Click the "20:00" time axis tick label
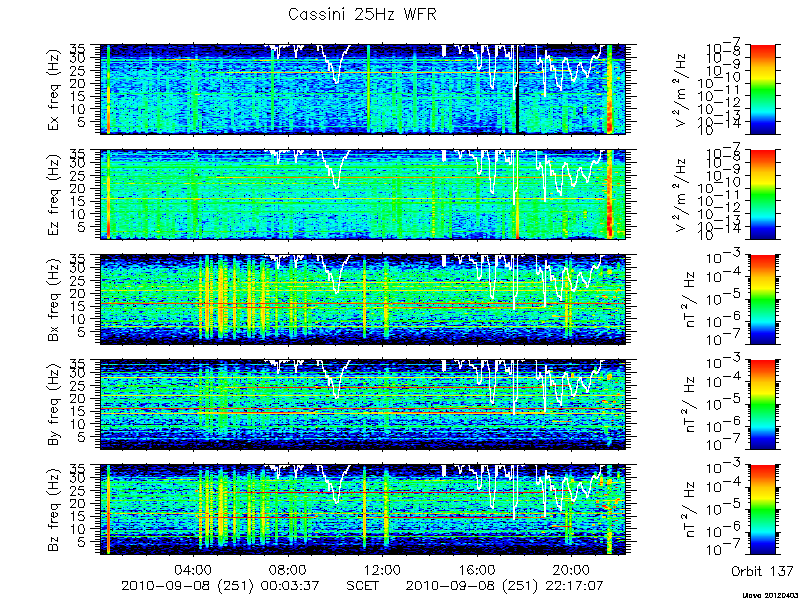The width and height of the screenshot is (800, 600). [571, 570]
